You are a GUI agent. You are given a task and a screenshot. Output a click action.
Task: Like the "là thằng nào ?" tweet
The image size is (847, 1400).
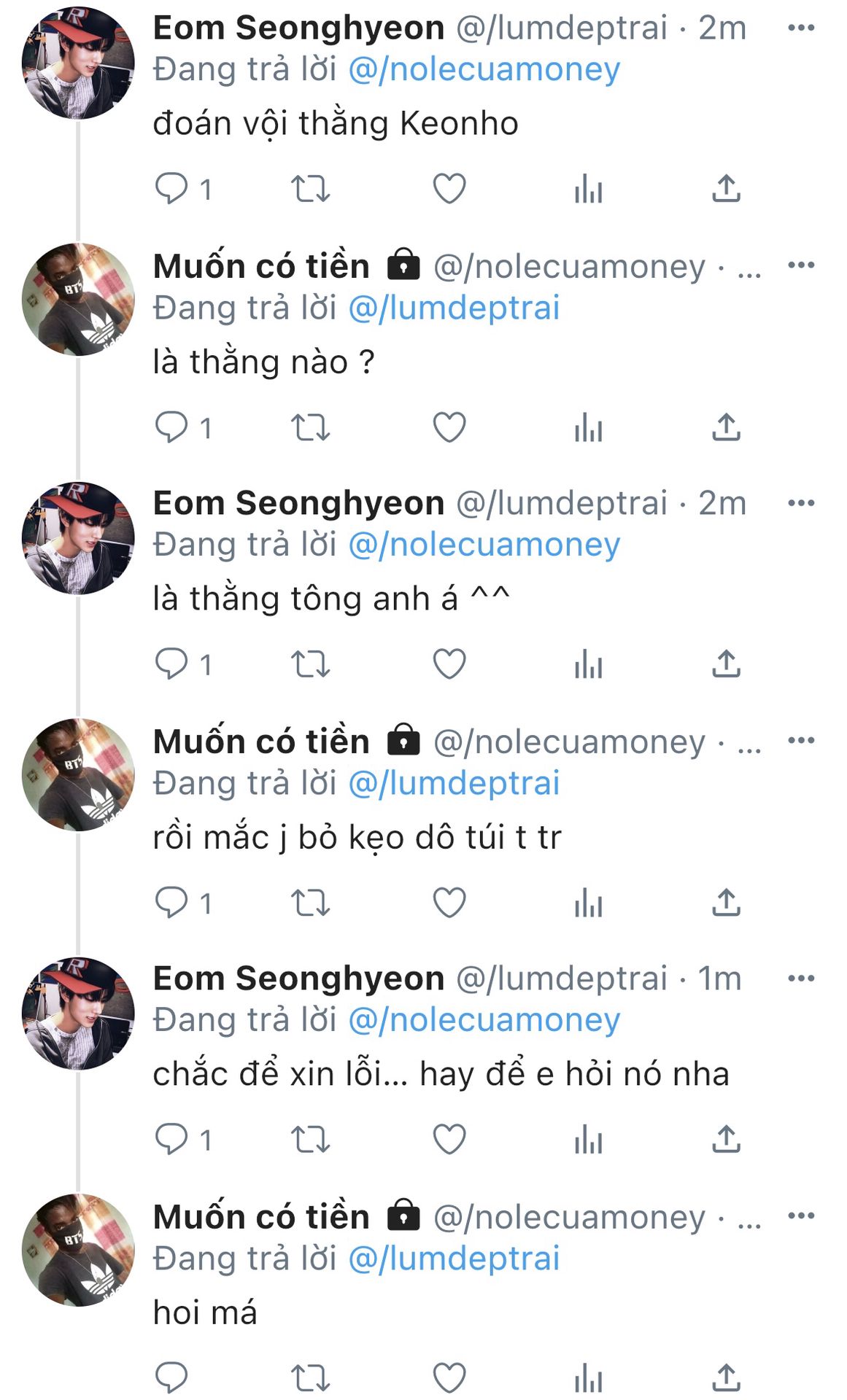[449, 427]
